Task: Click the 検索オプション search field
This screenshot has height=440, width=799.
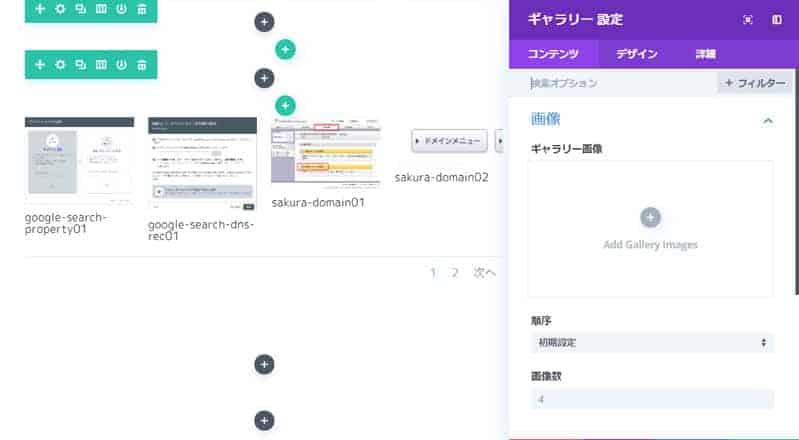Action: click(618, 83)
